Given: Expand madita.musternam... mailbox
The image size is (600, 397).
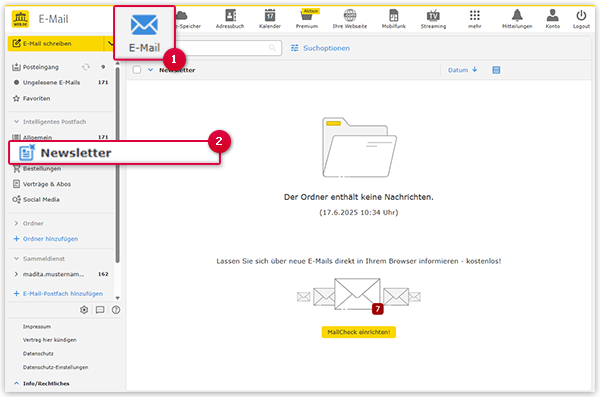Looking at the screenshot, I should click(x=16, y=274).
